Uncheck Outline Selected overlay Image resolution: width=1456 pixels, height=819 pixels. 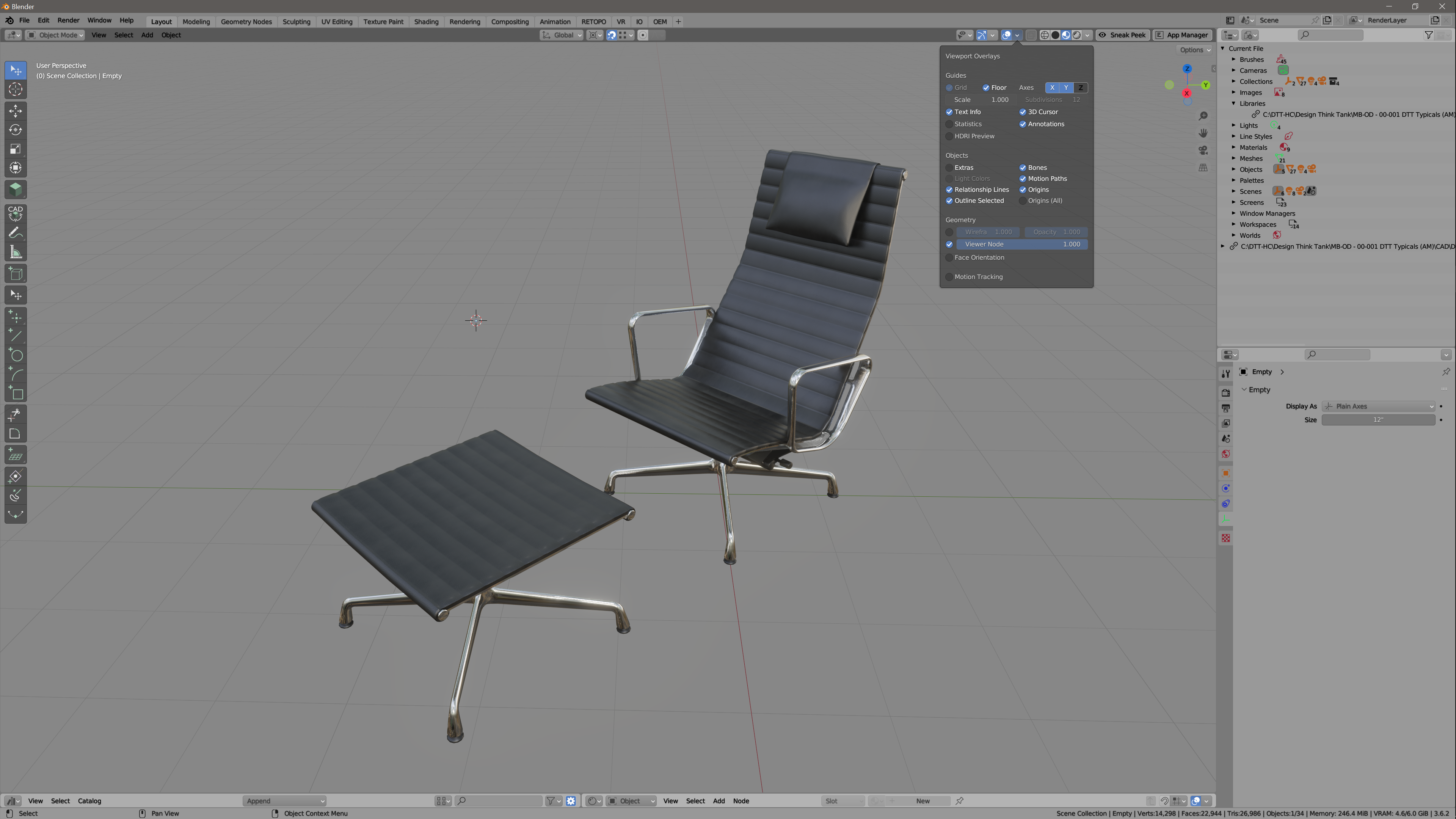point(949,201)
